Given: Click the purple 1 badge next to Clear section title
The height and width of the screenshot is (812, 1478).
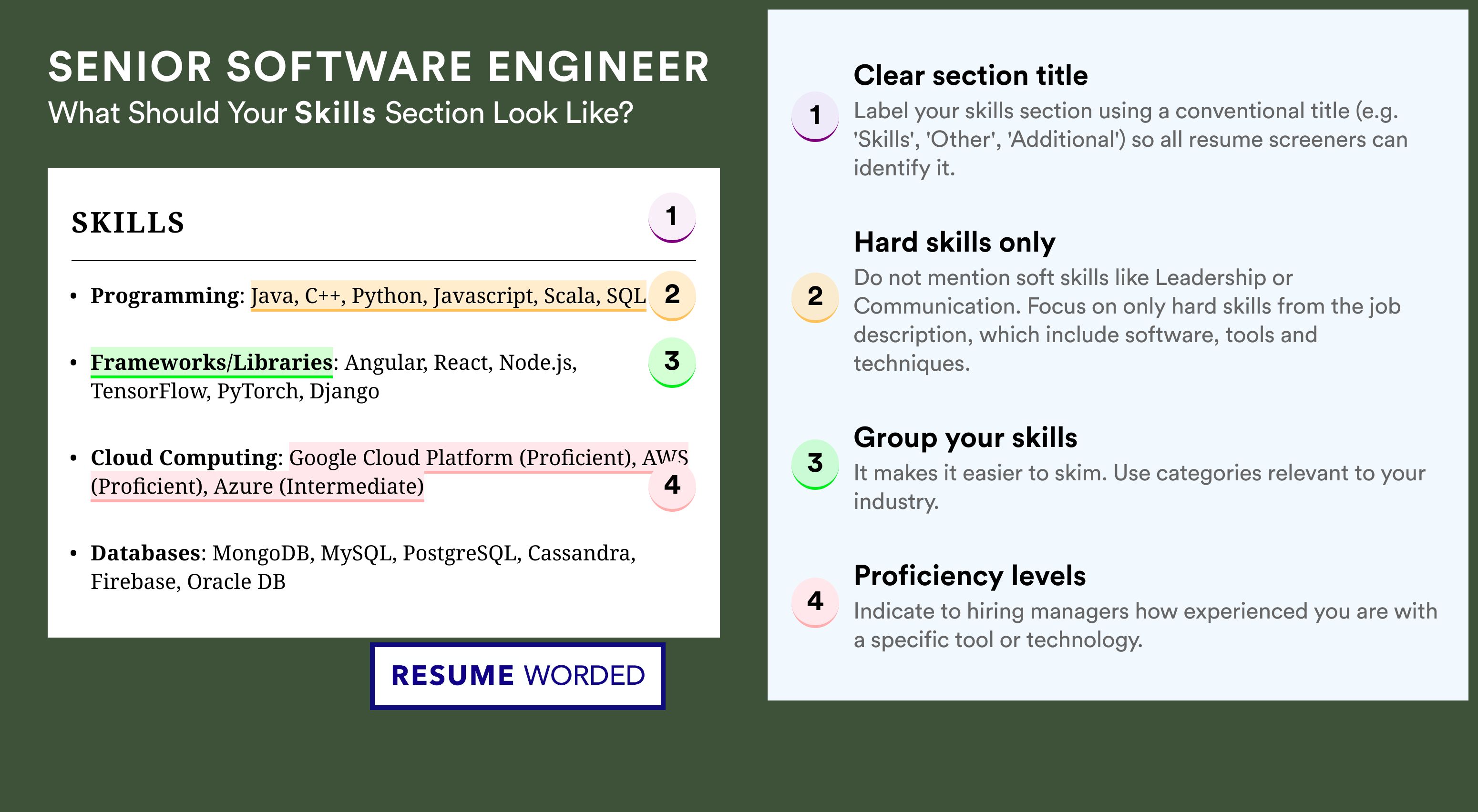Looking at the screenshot, I should tap(815, 116).
